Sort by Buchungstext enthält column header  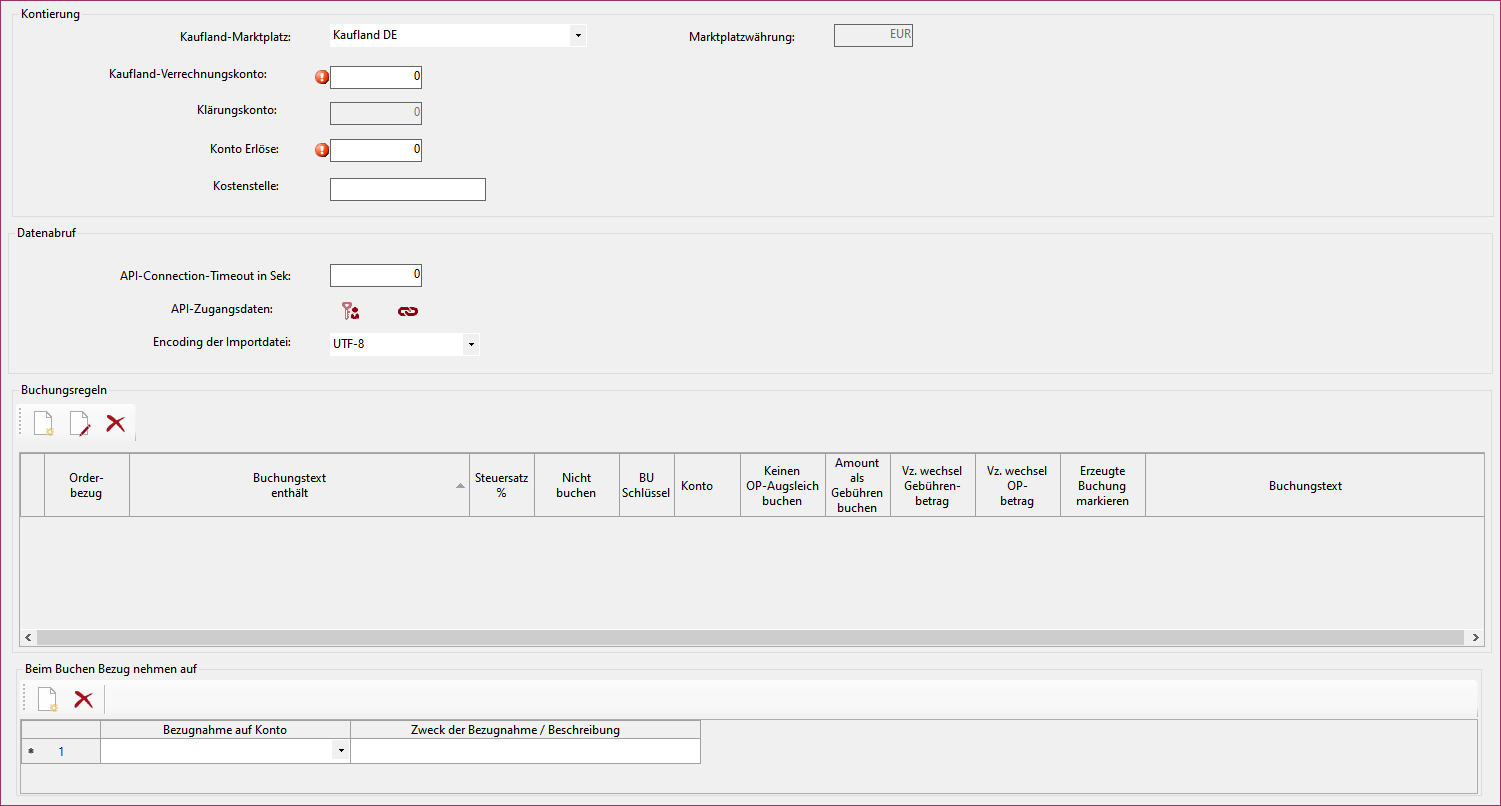tap(289, 485)
